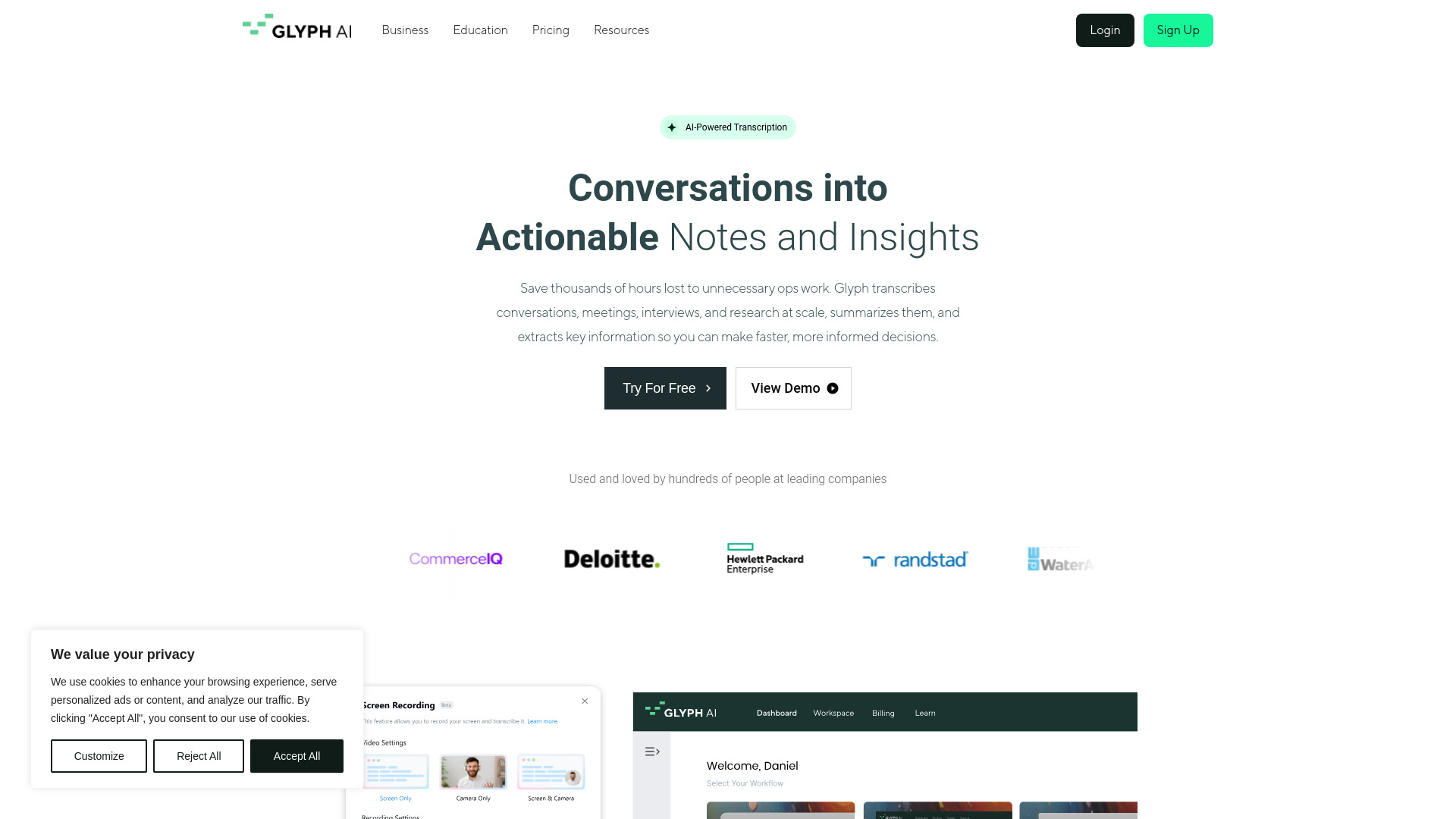Reject all cookies via Reject All button
Screen dimensions: 1456x819
click(x=198, y=756)
